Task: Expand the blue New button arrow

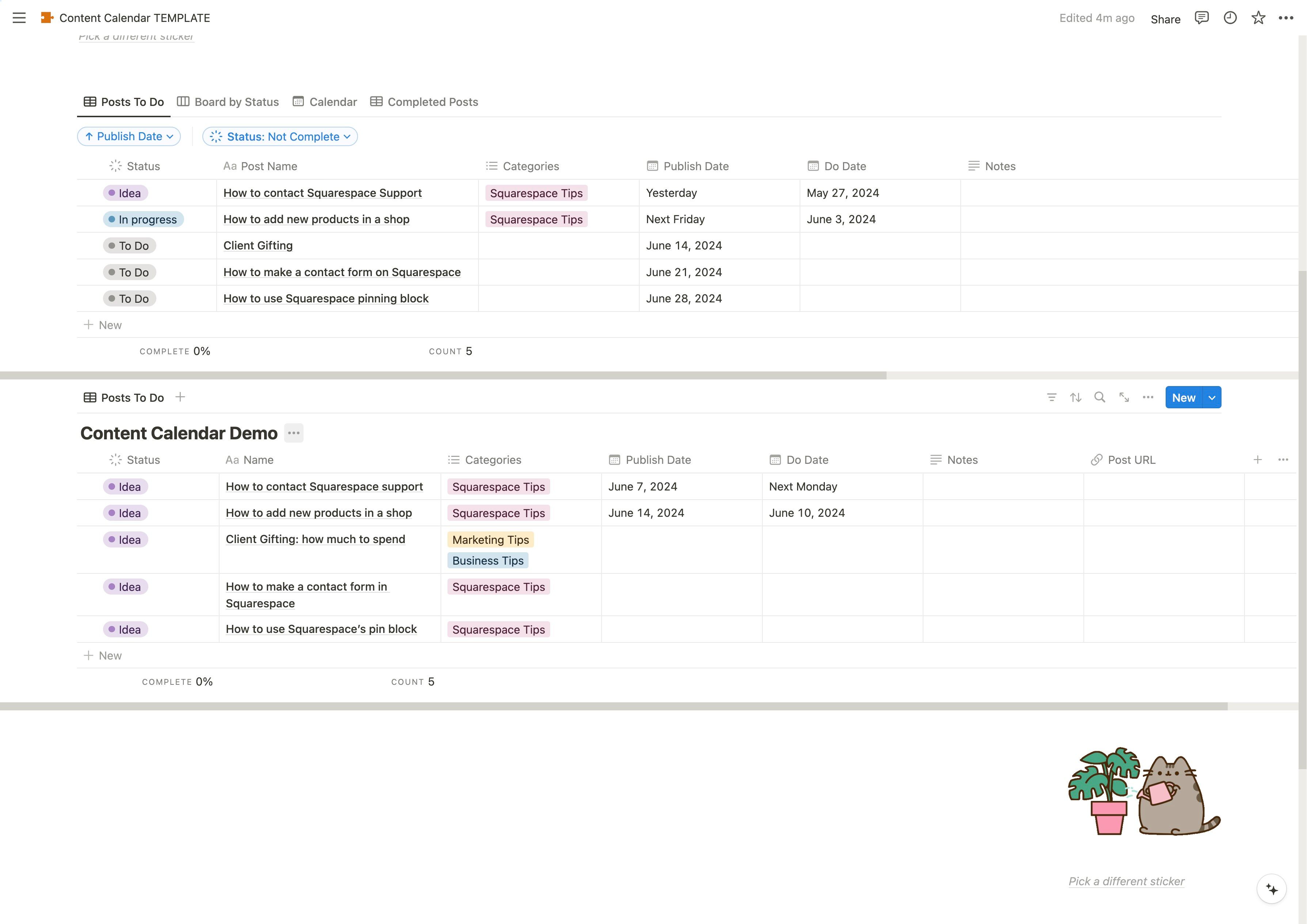Action: 1212,398
